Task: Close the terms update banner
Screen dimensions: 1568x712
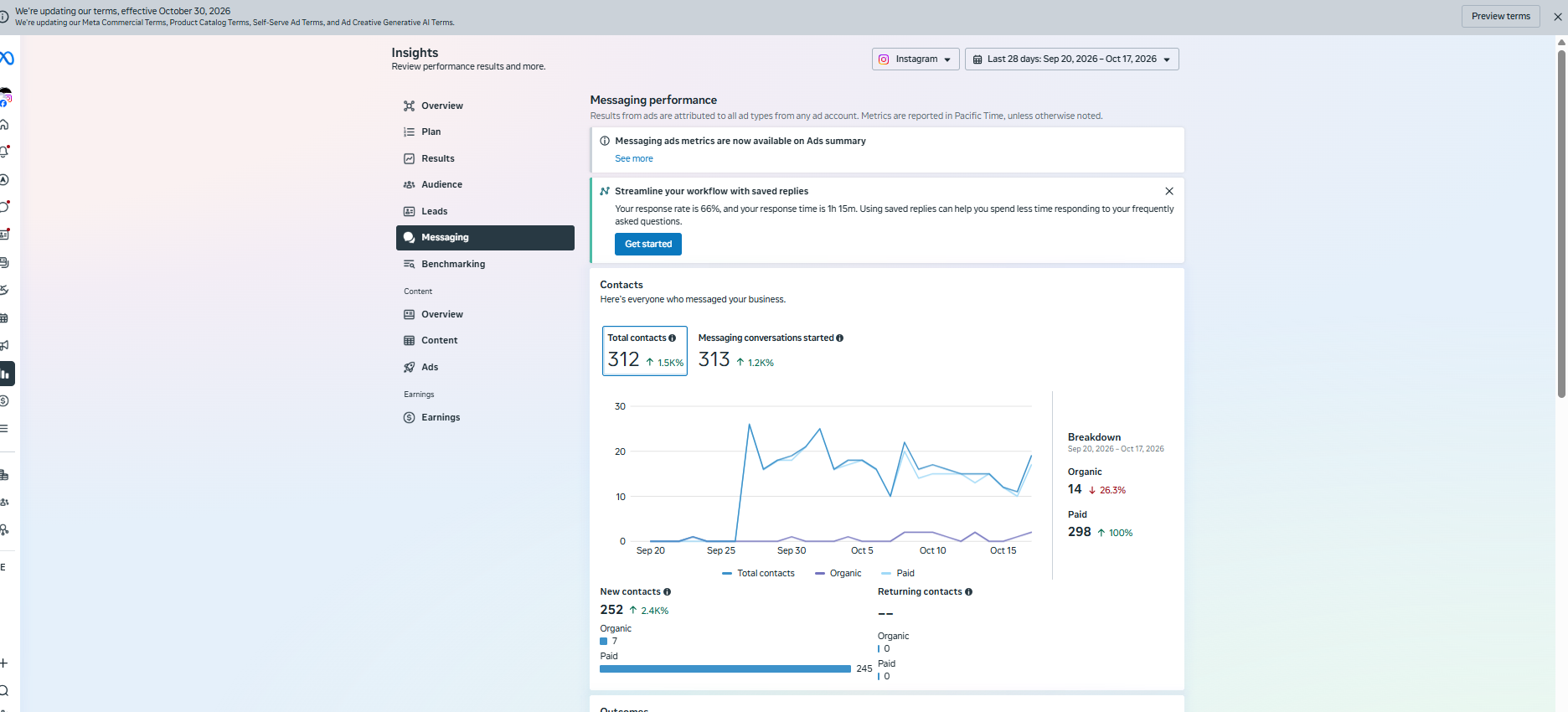Action: [1558, 17]
